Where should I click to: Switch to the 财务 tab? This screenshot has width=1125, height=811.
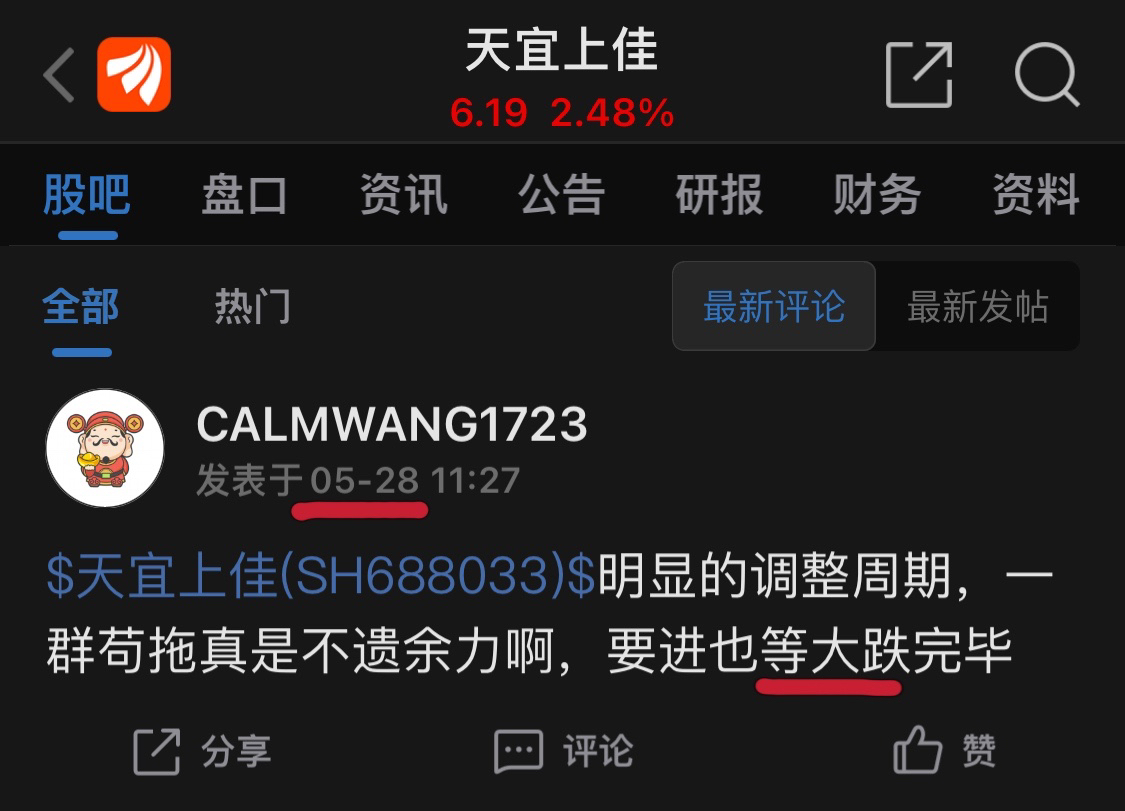click(877, 194)
